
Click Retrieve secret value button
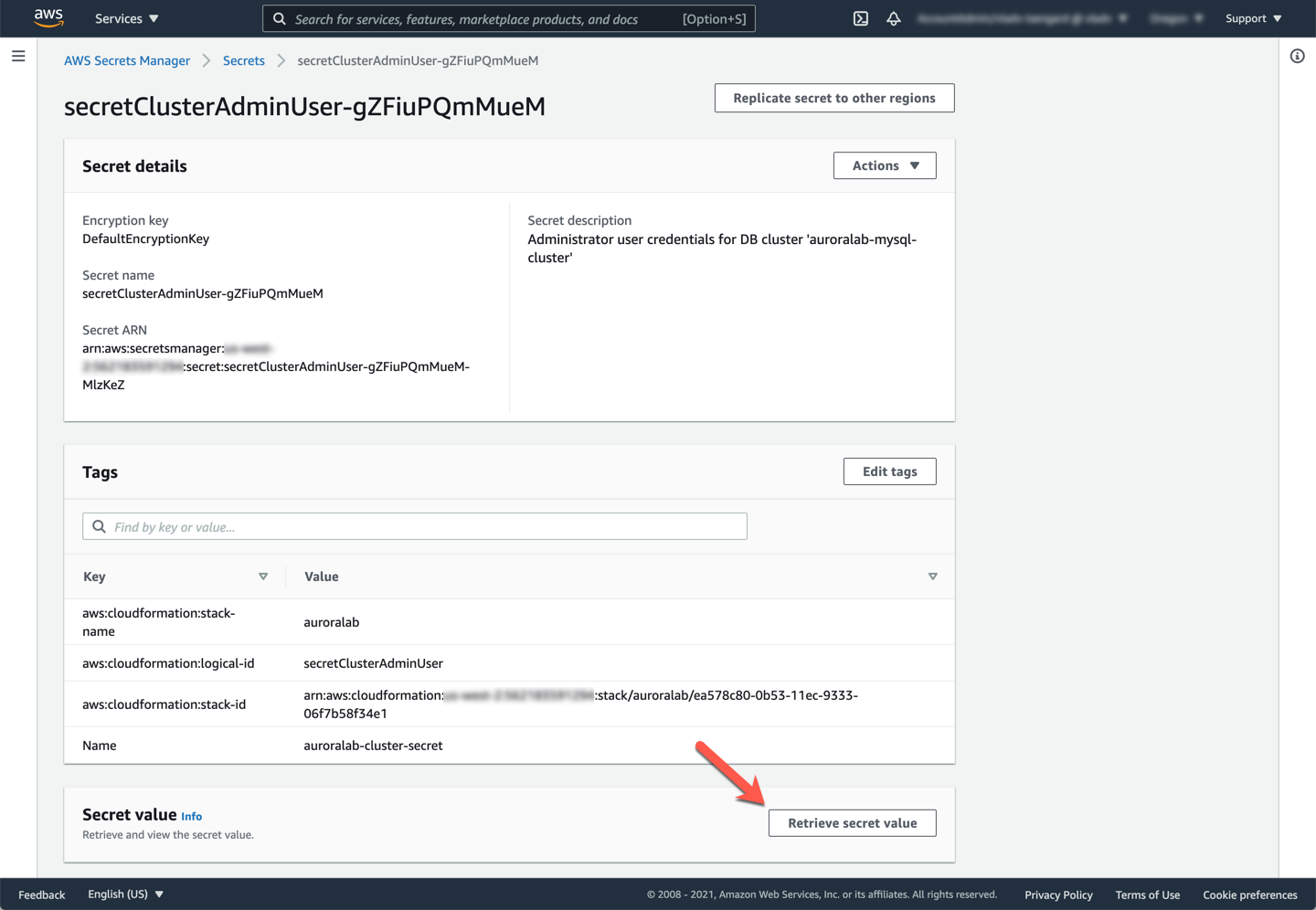pyautogui.click(x=852, y=823)
